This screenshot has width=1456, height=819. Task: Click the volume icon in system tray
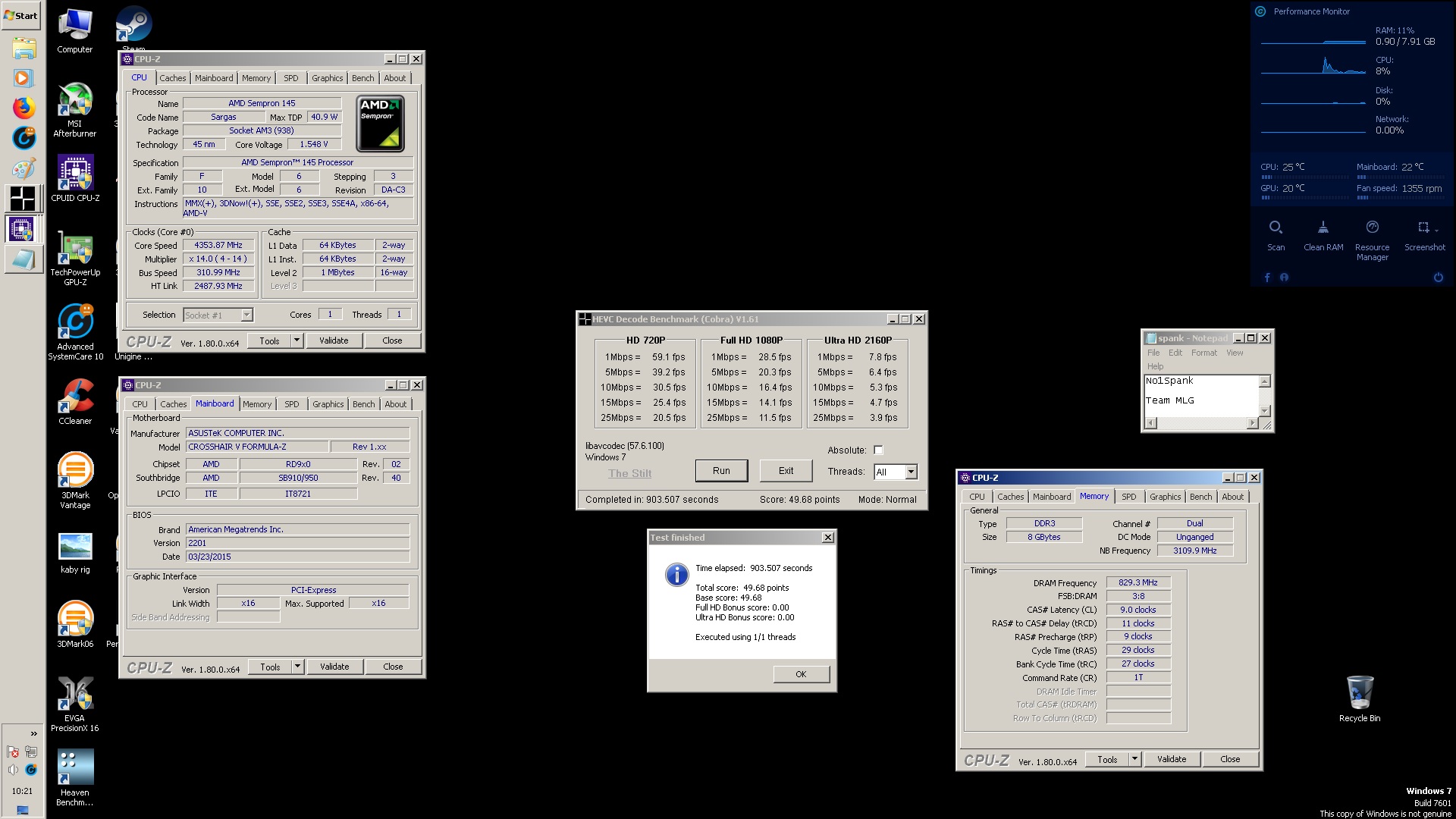pos(13,770)
